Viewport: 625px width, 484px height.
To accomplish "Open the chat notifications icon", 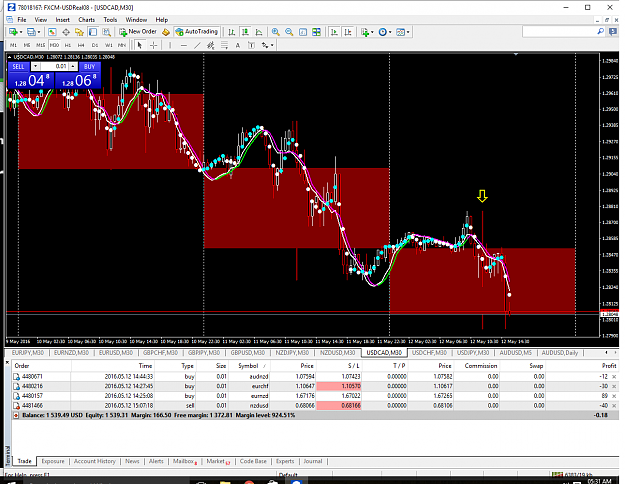I will click(613, 32).
